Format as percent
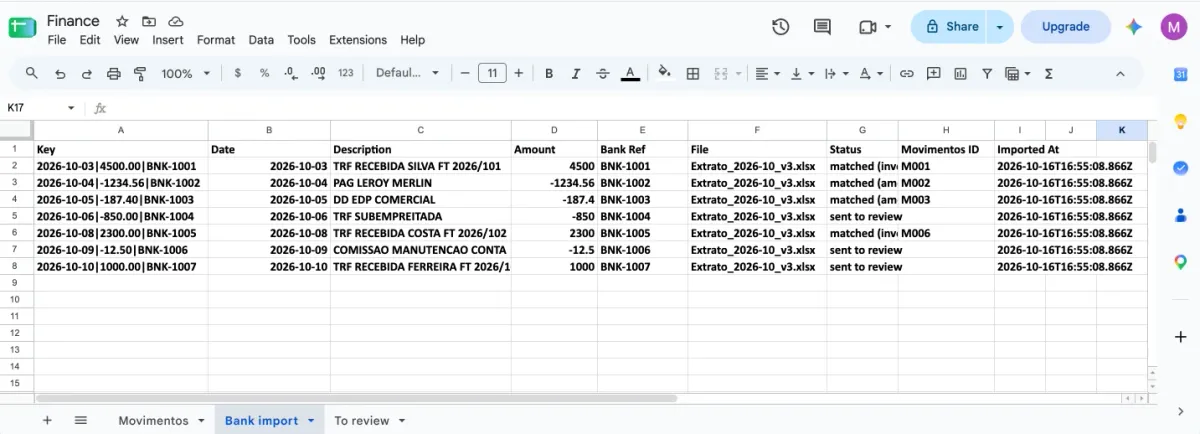Image resolution: width=1200 pixels, height=434 pixels. coord(264,73)
